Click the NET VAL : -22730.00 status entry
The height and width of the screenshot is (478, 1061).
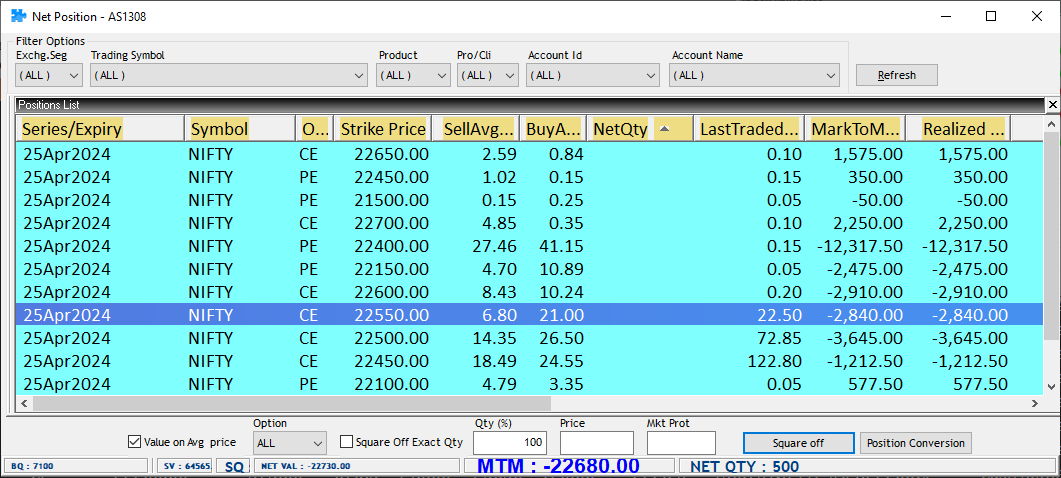306,466
